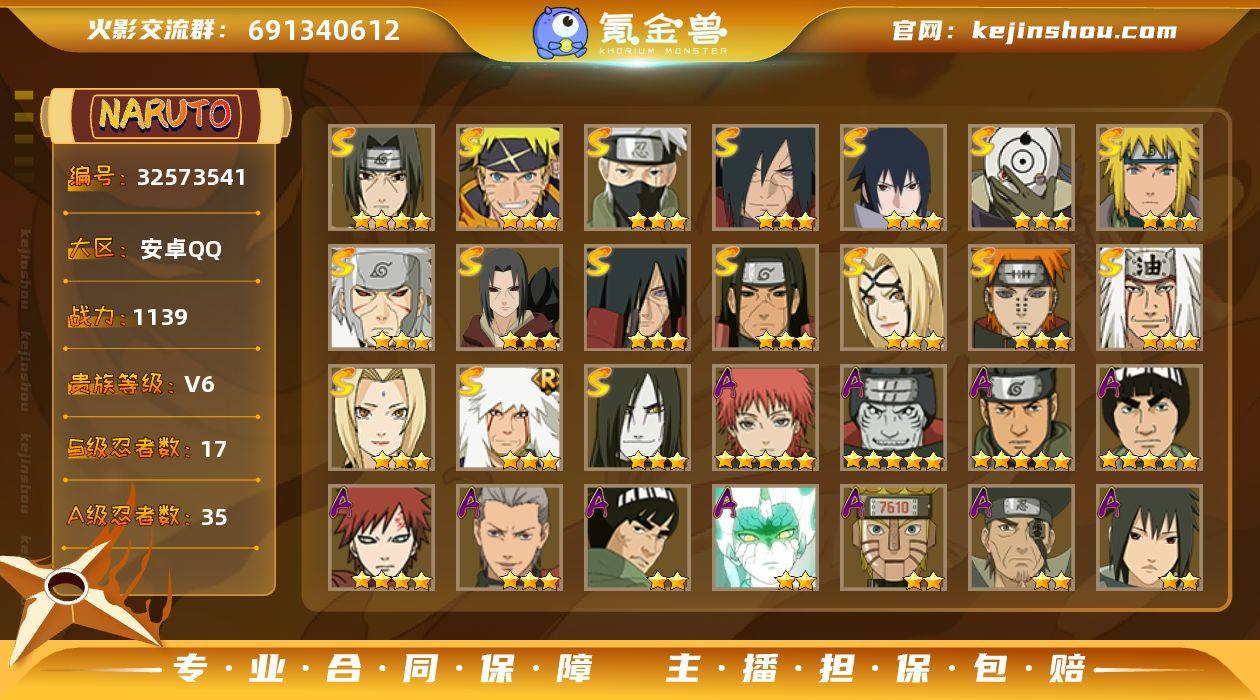The height and width of the screenshot is (700, 1260).
Task: Choose the Gaara four-star A-rank portrait
Action: [381, 537]
